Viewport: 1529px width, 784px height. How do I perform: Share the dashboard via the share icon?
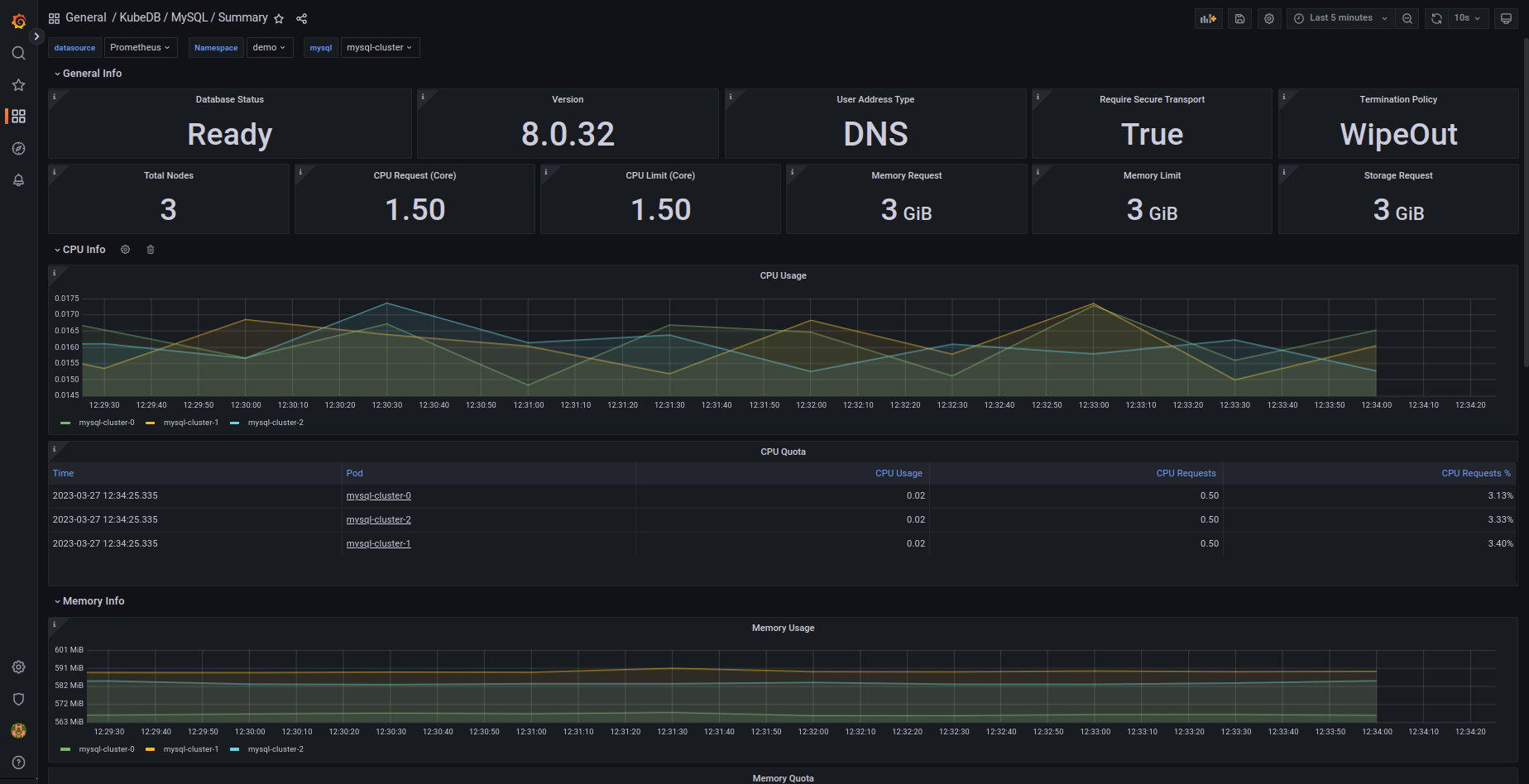point(301,17)
